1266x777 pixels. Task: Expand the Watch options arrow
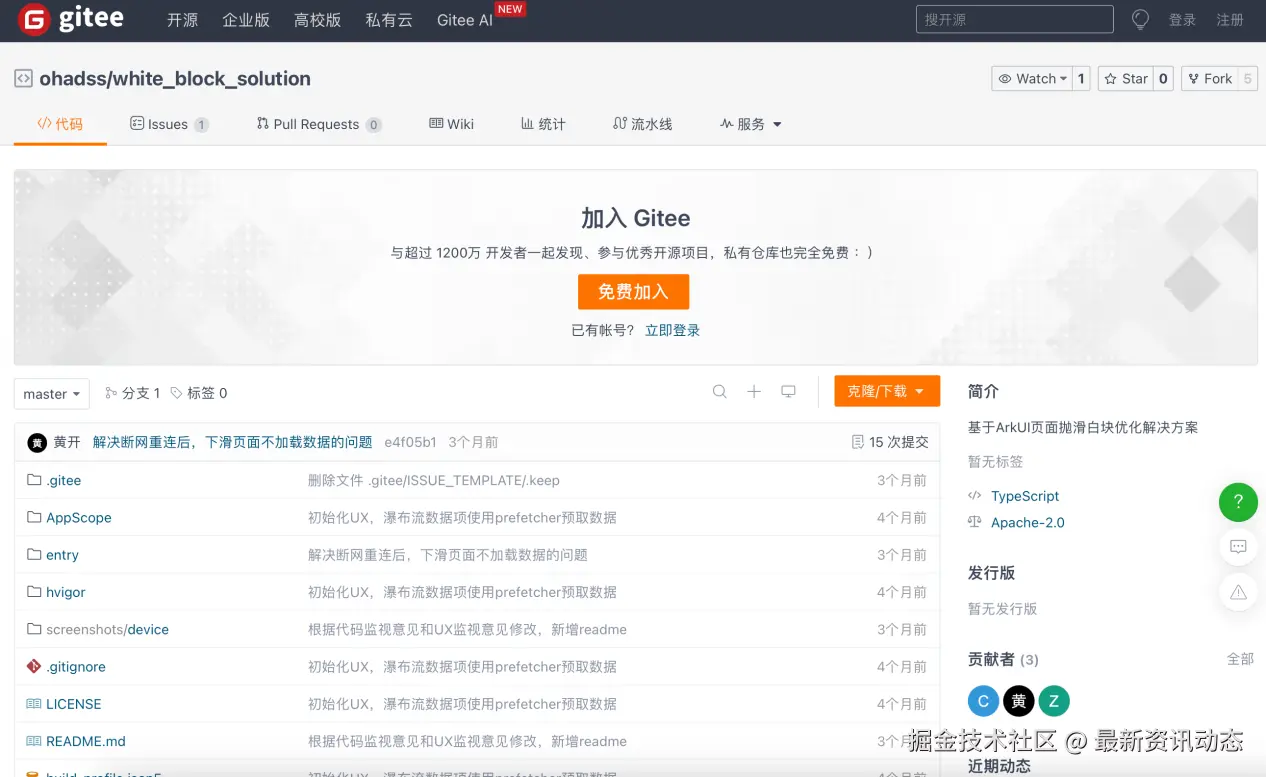pyautogui.click(x=1062, y=78)
